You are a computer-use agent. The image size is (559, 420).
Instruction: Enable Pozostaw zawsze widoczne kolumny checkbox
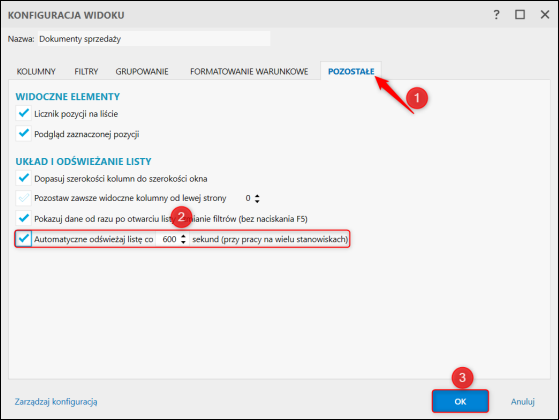[x=24, y=198]
